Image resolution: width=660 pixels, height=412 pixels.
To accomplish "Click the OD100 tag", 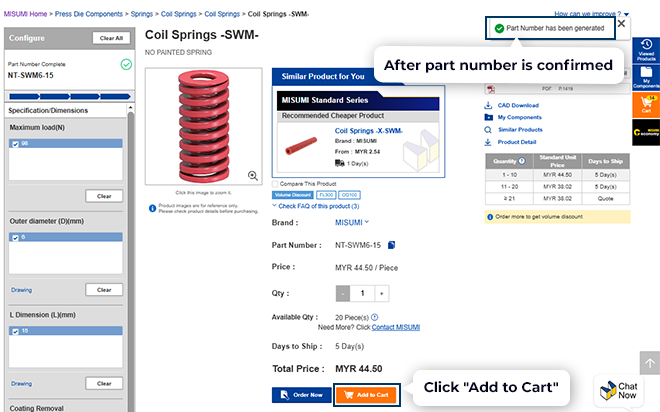I will [x=349, y=195].
